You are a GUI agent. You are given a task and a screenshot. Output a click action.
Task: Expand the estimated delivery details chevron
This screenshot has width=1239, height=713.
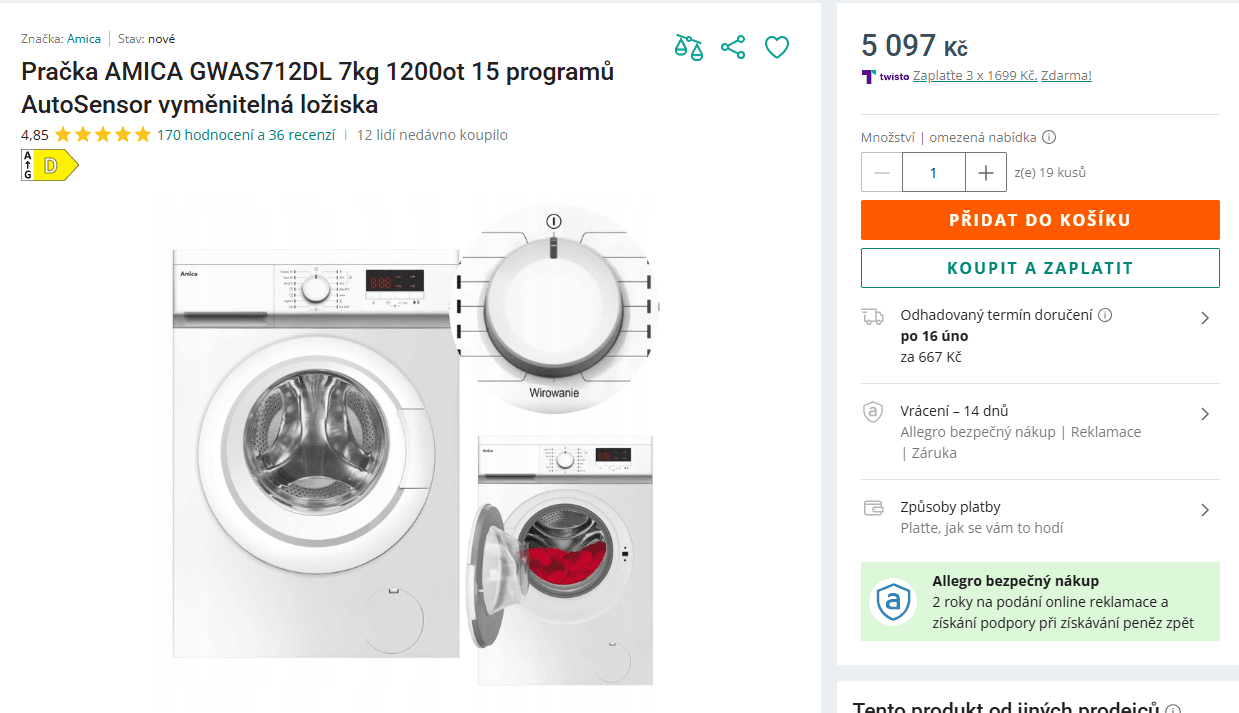[x=1205, y=318]
